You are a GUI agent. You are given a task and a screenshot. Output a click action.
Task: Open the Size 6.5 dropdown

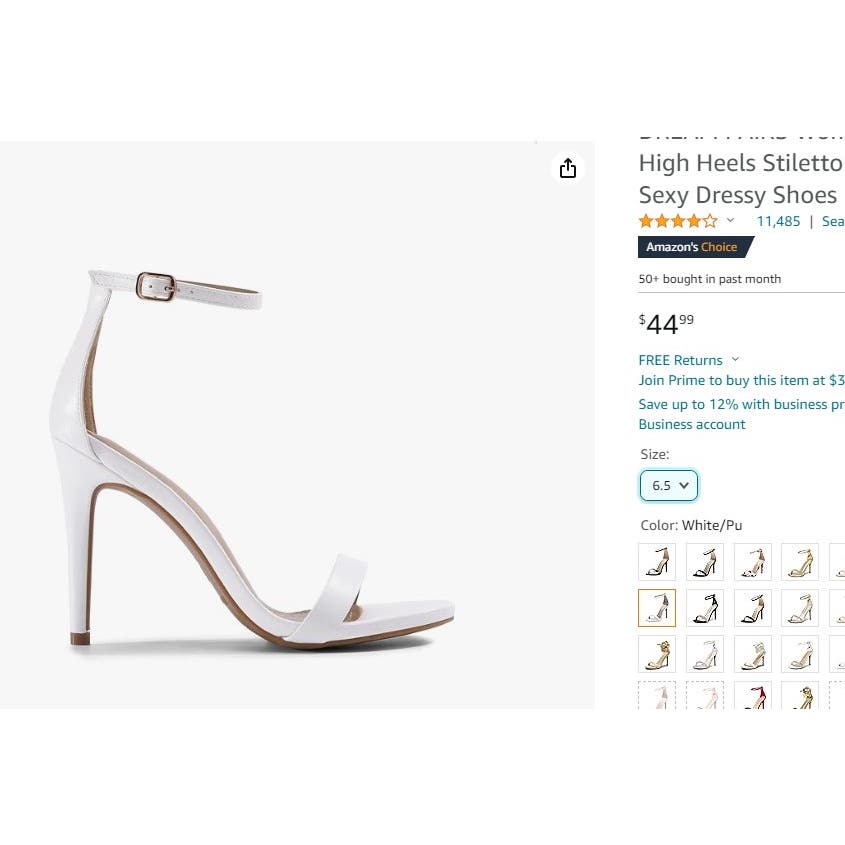click(x=669, y=486)
